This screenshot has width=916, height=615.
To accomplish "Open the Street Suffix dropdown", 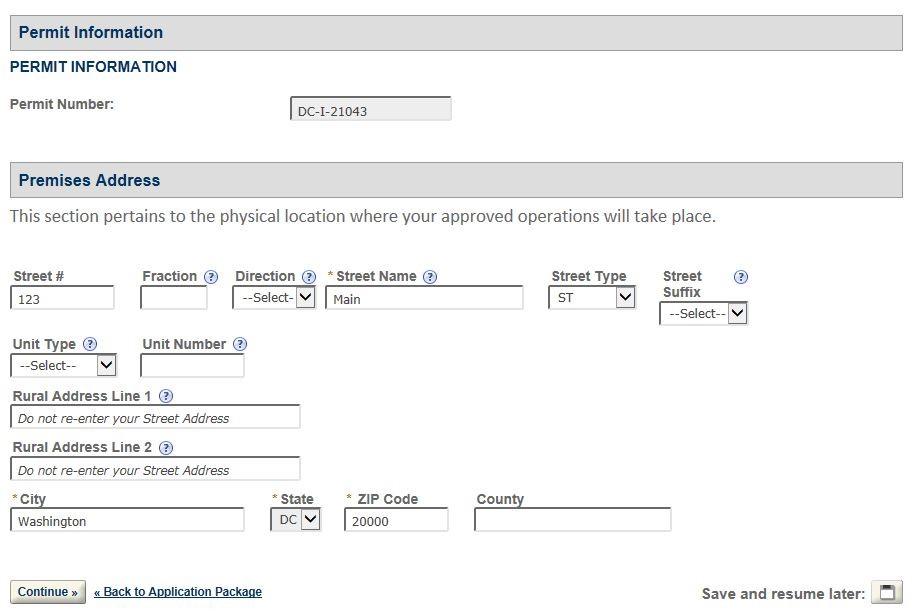I will (x=703, y=314).
